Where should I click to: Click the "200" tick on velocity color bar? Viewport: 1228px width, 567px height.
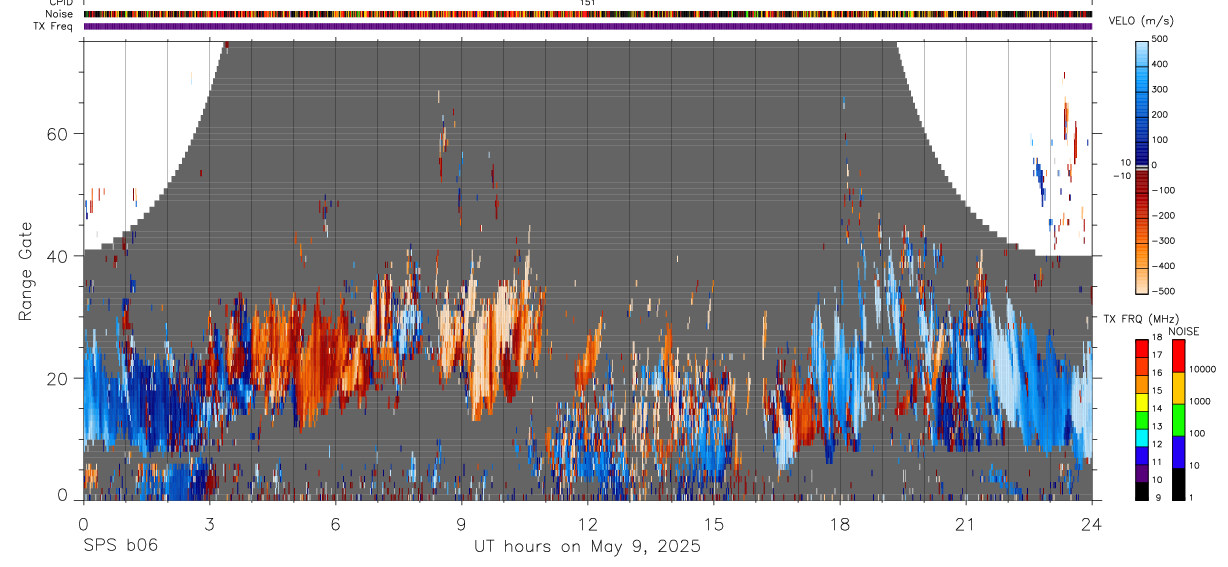[x=1161, y=114]
